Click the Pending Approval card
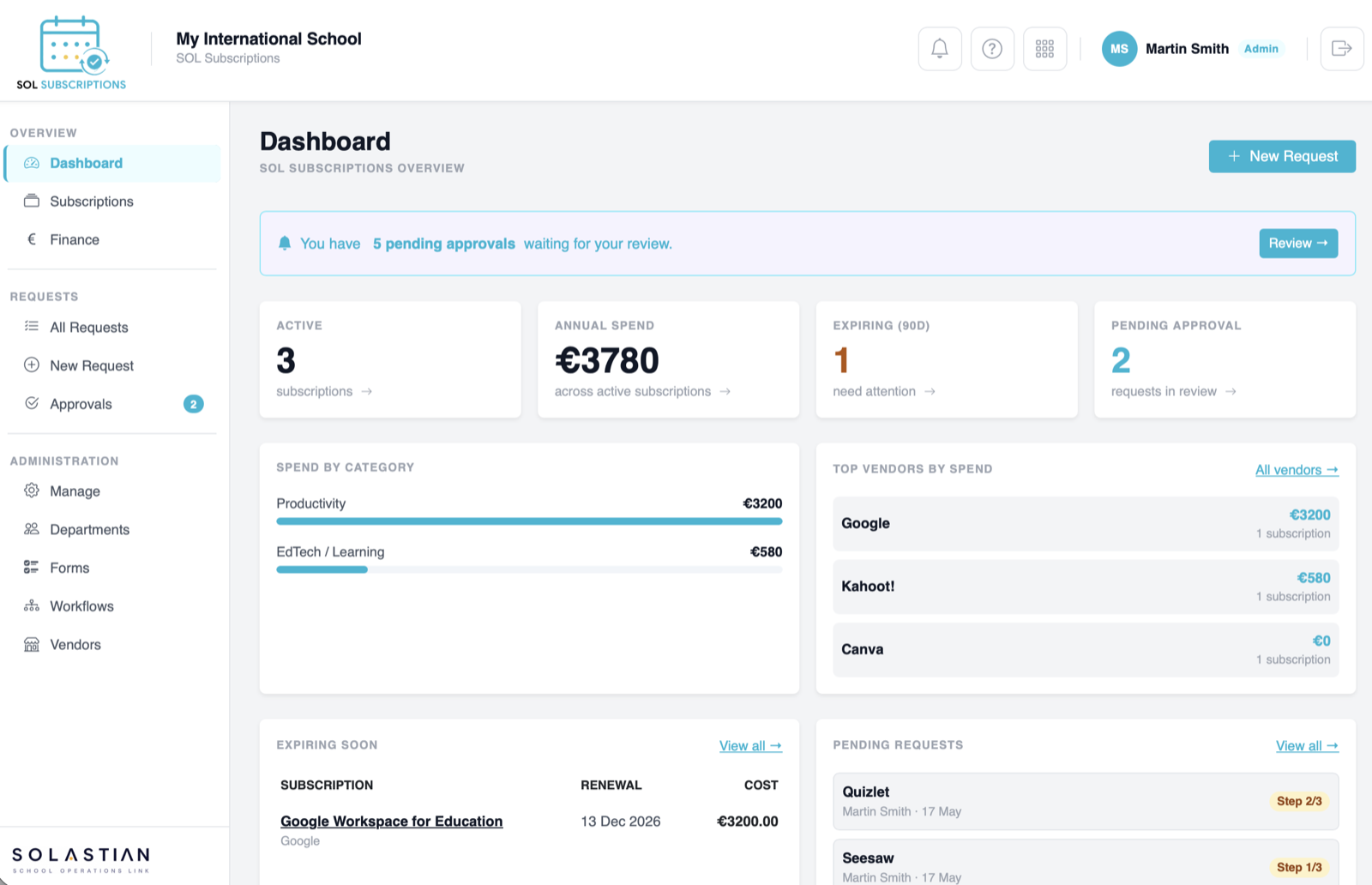Viewport: 1372px width, 885px height. (x=1225, y=359)
